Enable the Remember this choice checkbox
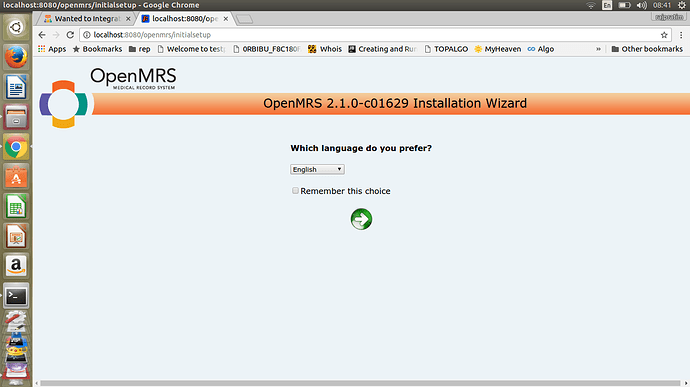690x387 pixels. pyautogui.click(x=295, y=191)
